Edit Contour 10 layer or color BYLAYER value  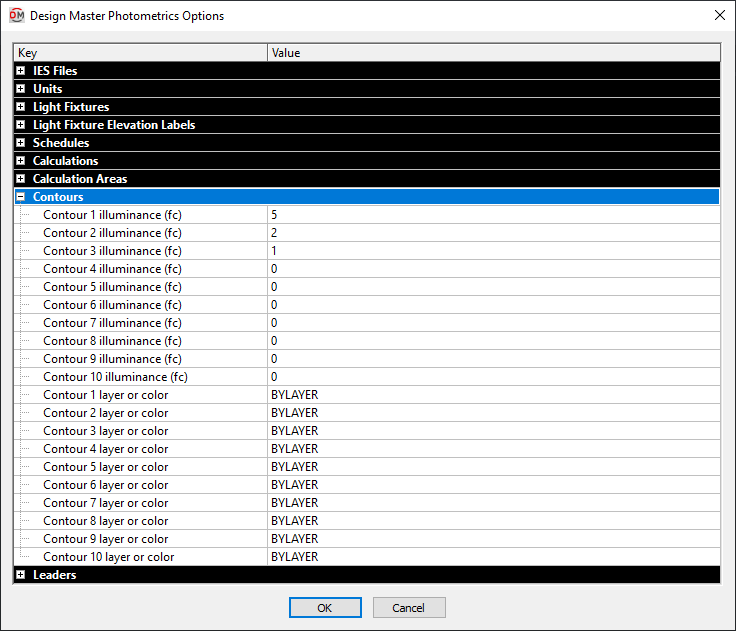click(x=494, y=557)
